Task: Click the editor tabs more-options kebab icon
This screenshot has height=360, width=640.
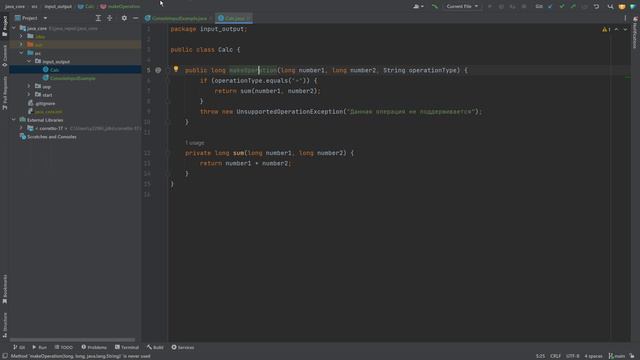Action: point(625,18)
